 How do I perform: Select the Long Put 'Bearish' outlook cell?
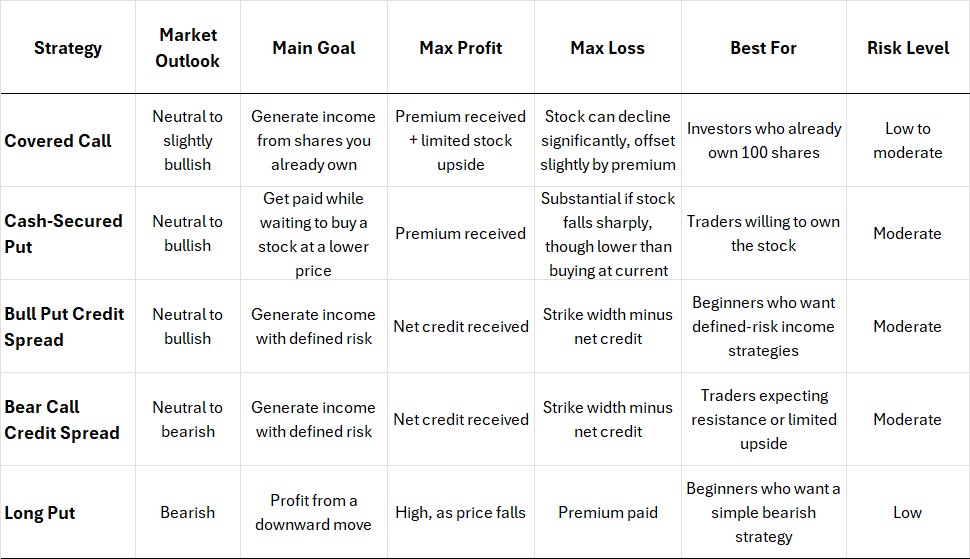(x=188, y=513)
